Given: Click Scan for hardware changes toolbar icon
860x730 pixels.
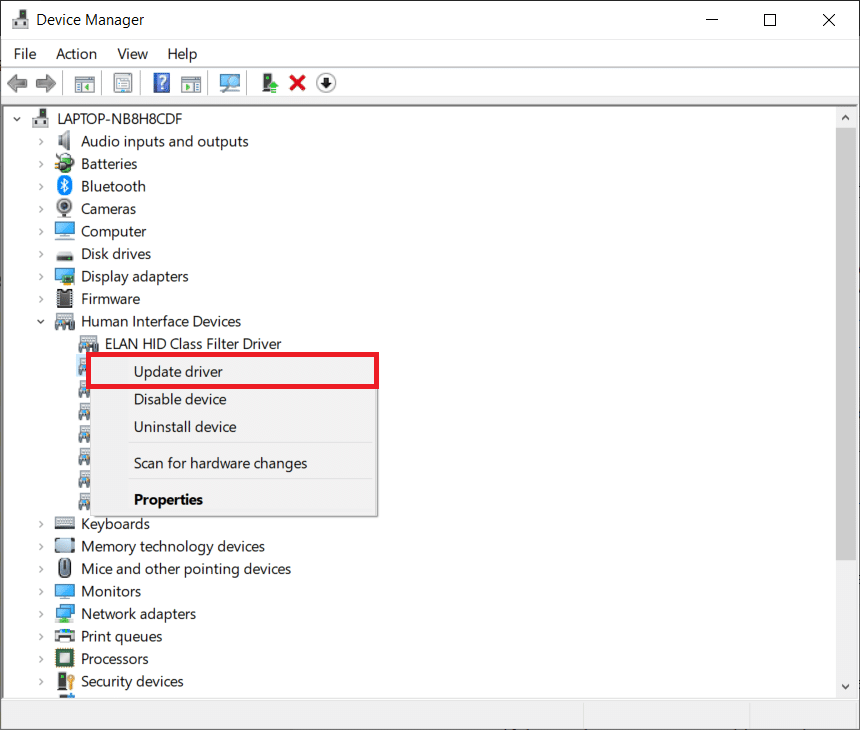Looking at the screenshot, I should coord(231,83).
